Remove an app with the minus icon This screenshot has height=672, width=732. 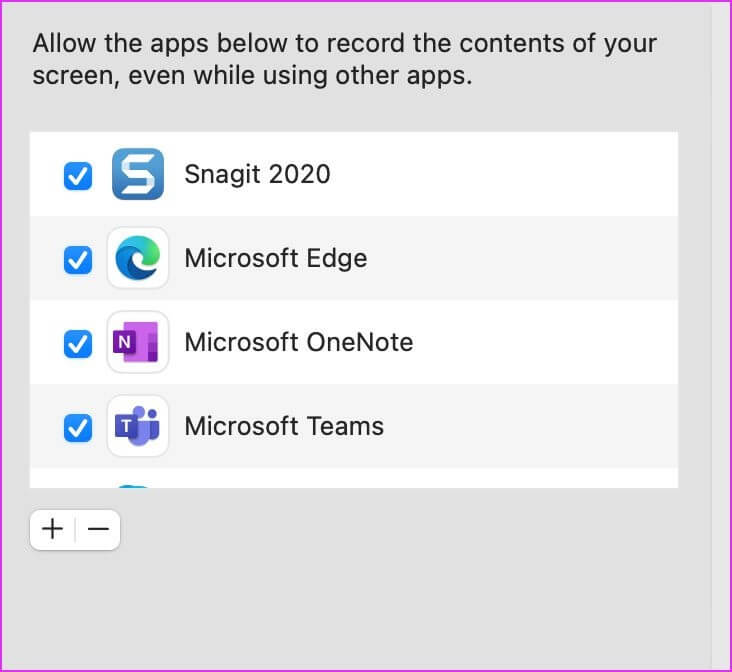click(x=98, y=529)
